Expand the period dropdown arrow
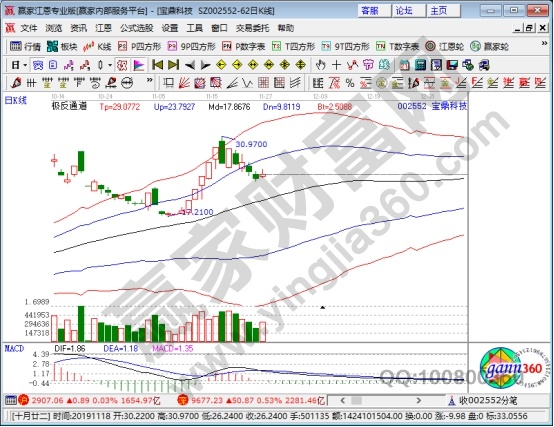 25,65
